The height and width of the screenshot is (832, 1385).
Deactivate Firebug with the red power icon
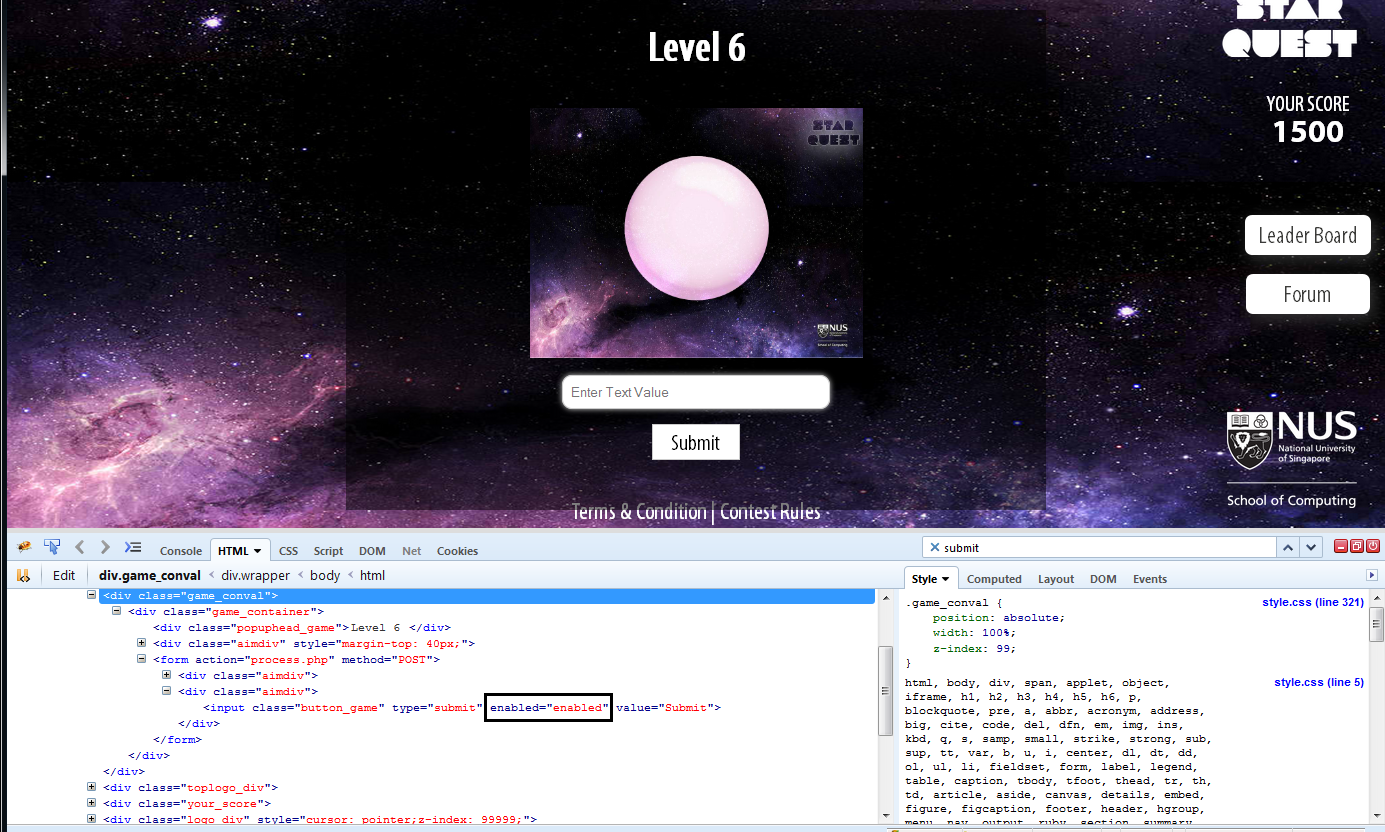point(1373,546)
